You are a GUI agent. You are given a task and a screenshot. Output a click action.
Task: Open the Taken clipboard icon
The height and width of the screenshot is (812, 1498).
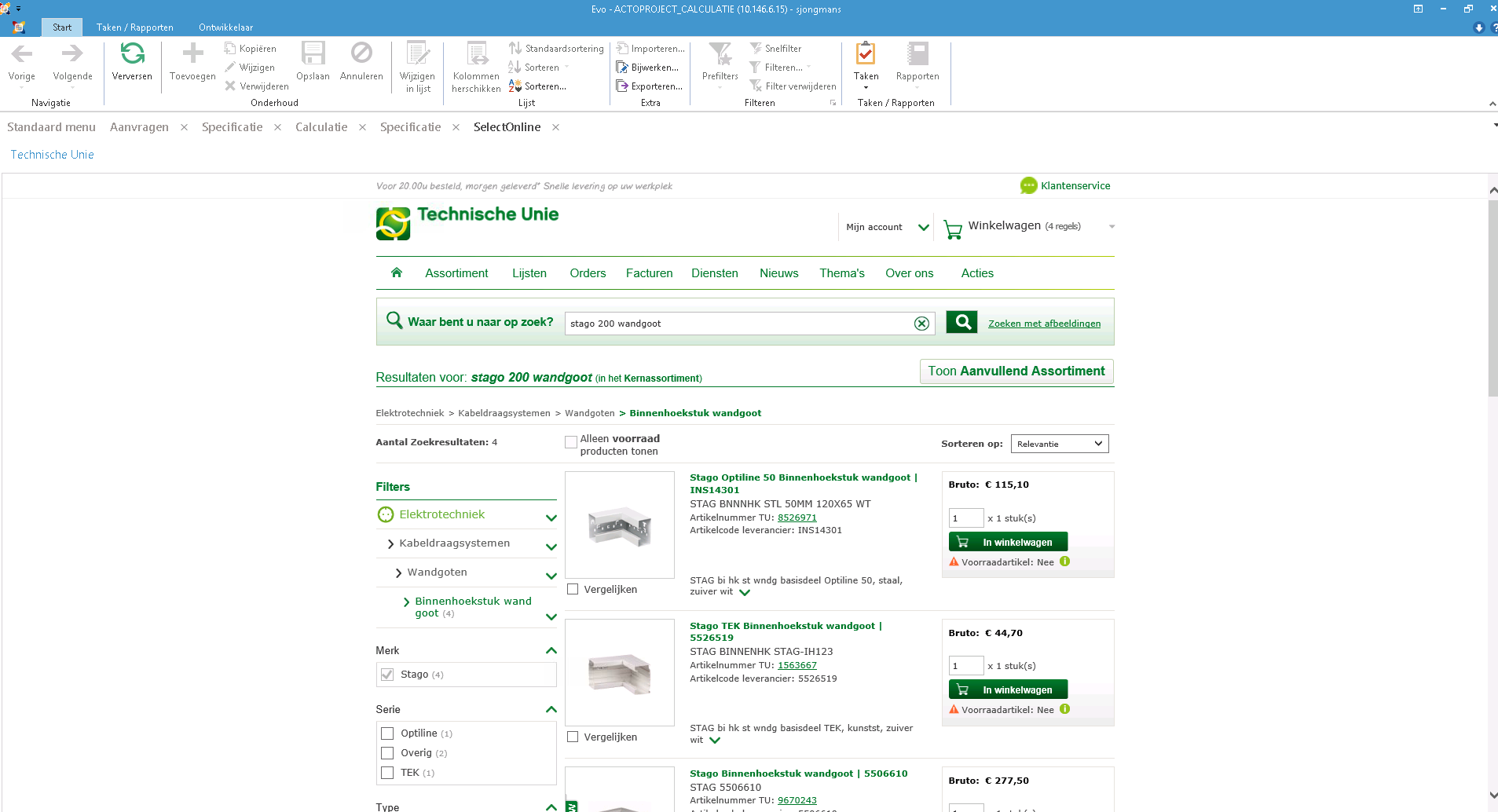coord(866,53)
